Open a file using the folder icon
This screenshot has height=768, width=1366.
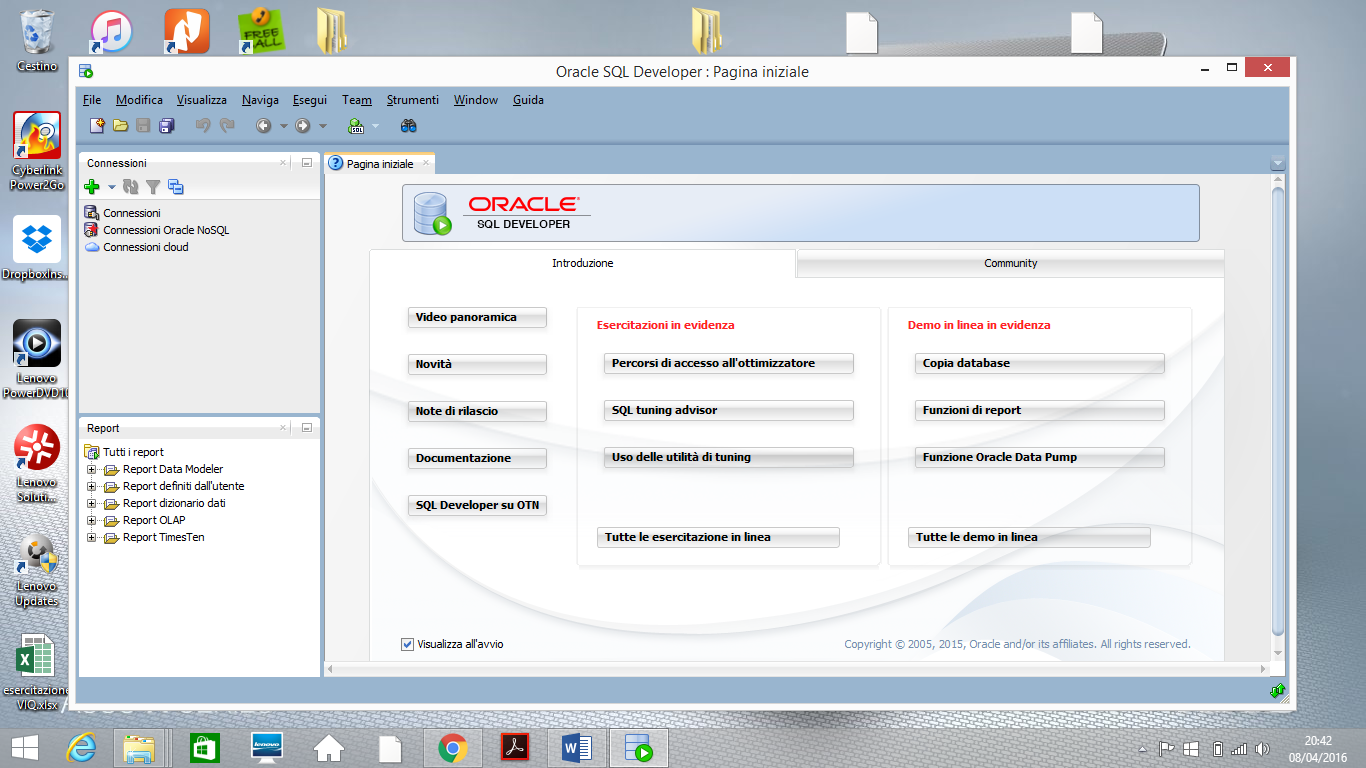(x=120, y=126)
